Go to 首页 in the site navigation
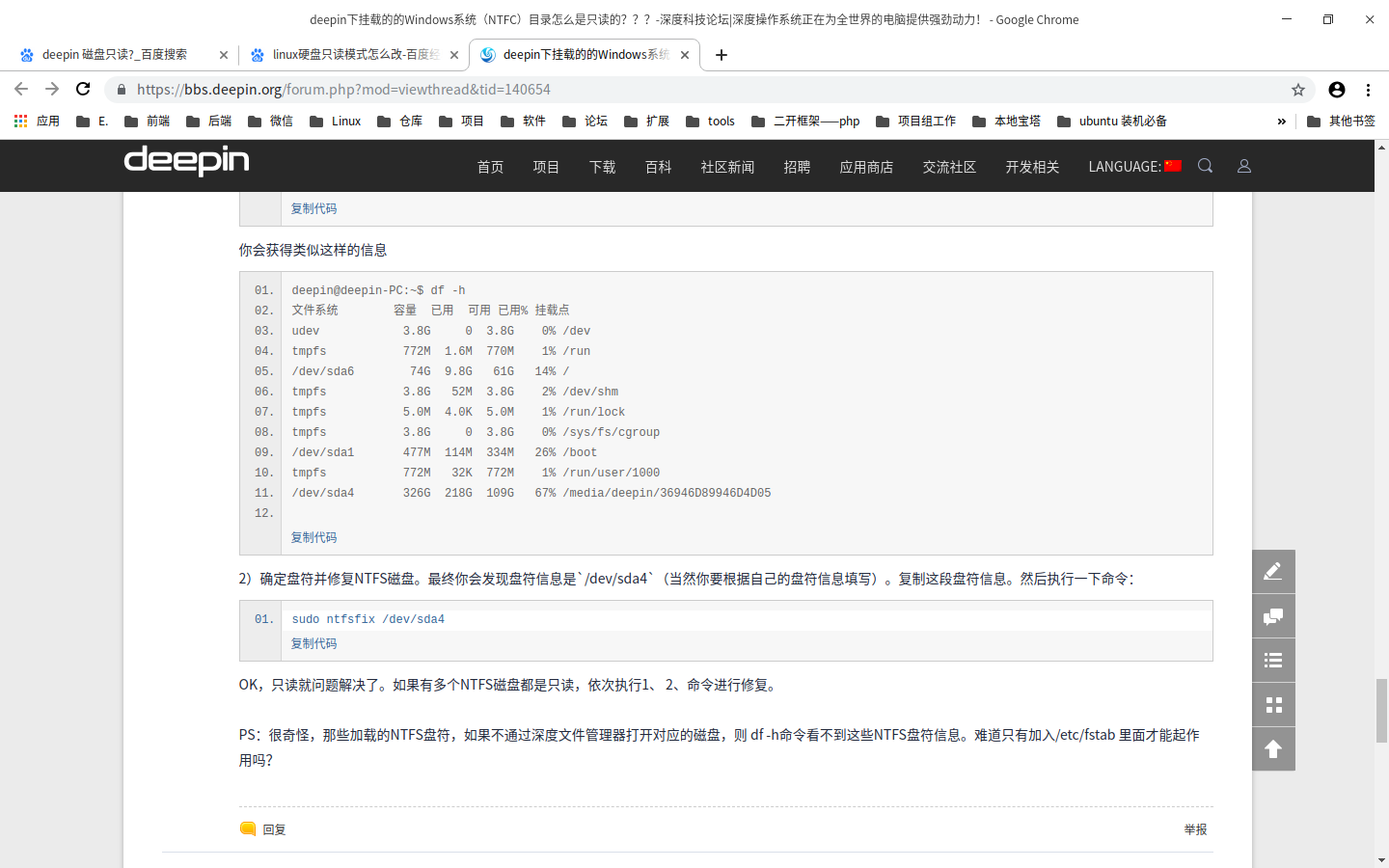The height and width of the screenshot is (868, 1389). 490,167
